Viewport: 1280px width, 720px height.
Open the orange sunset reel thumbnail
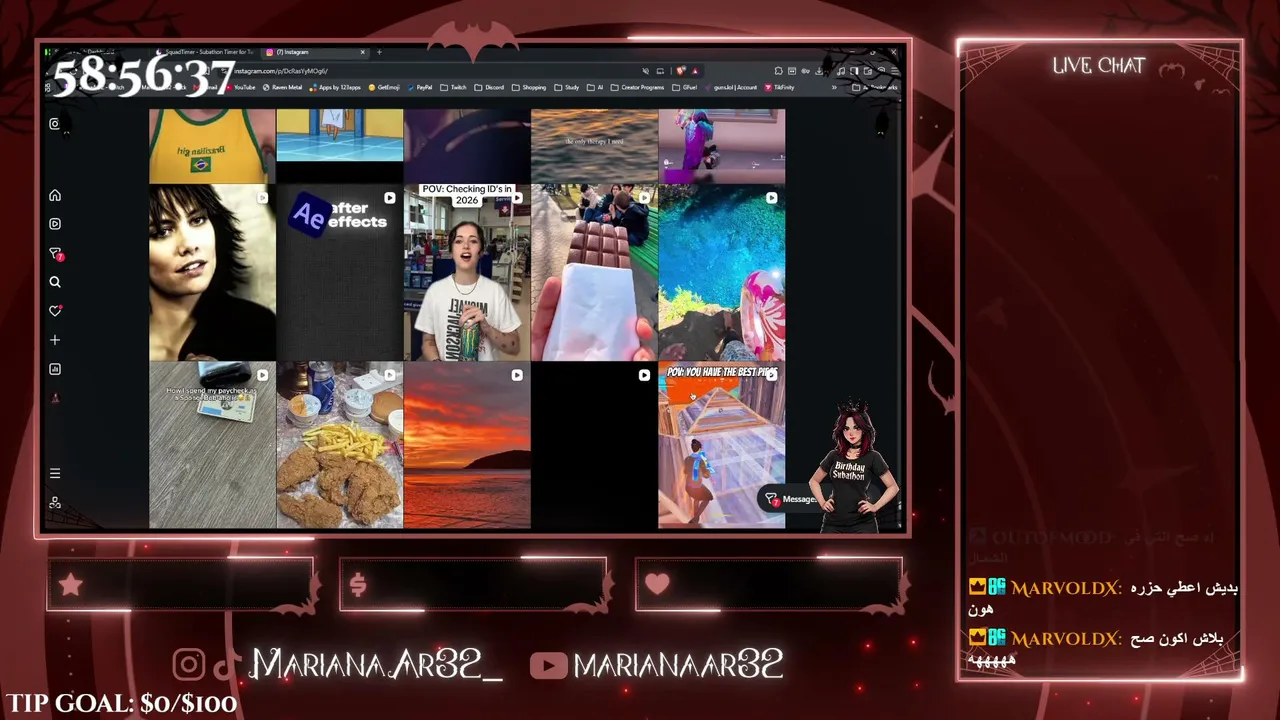[467, 445]
